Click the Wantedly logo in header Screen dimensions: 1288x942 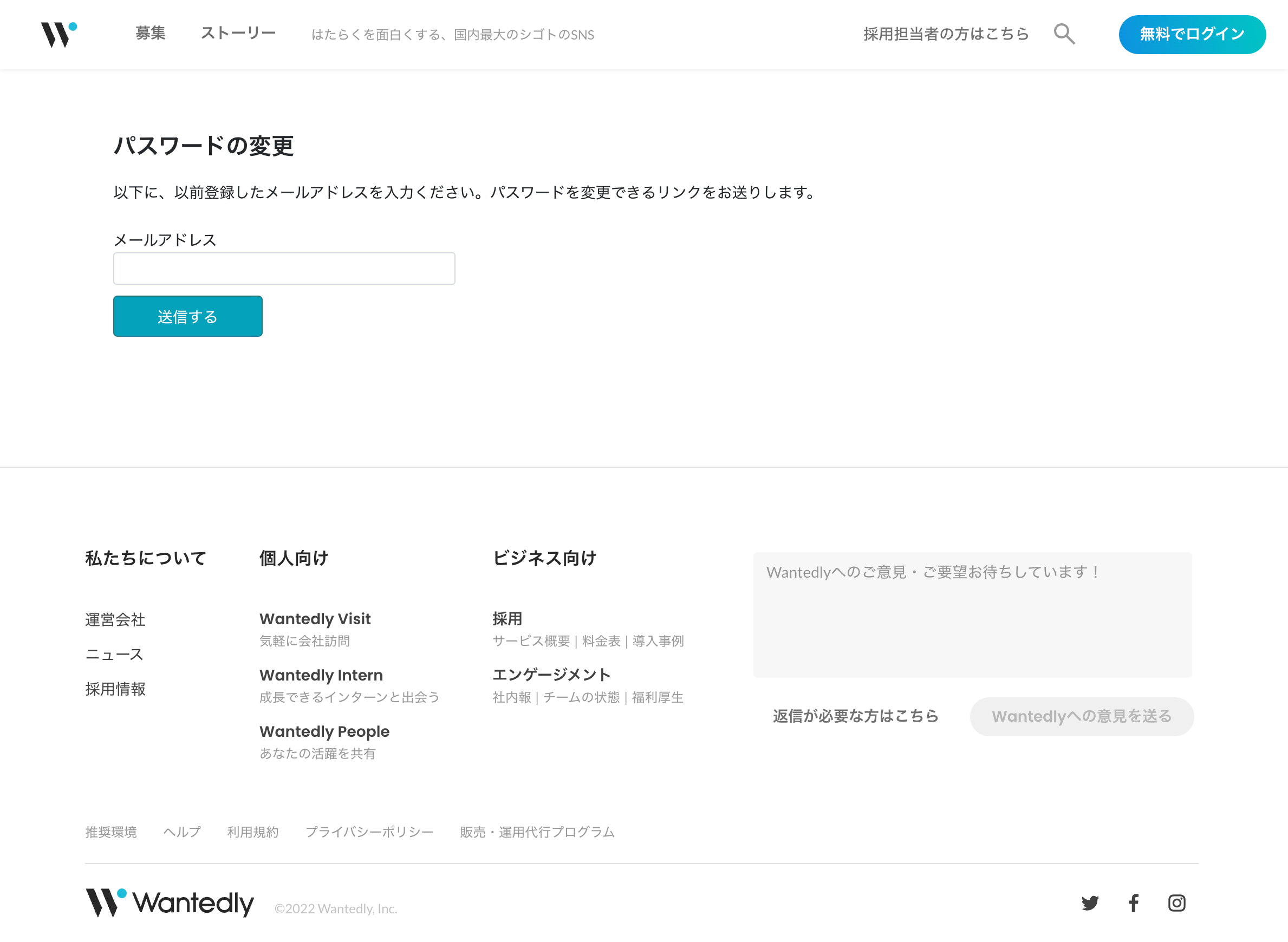click(58, 34)
